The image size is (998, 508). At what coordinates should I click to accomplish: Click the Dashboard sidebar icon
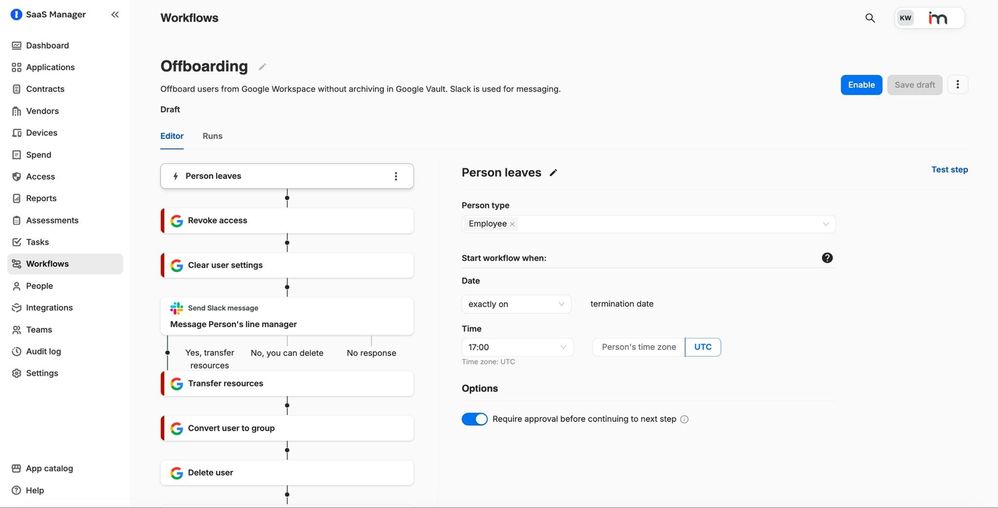(x=17, y=46)
